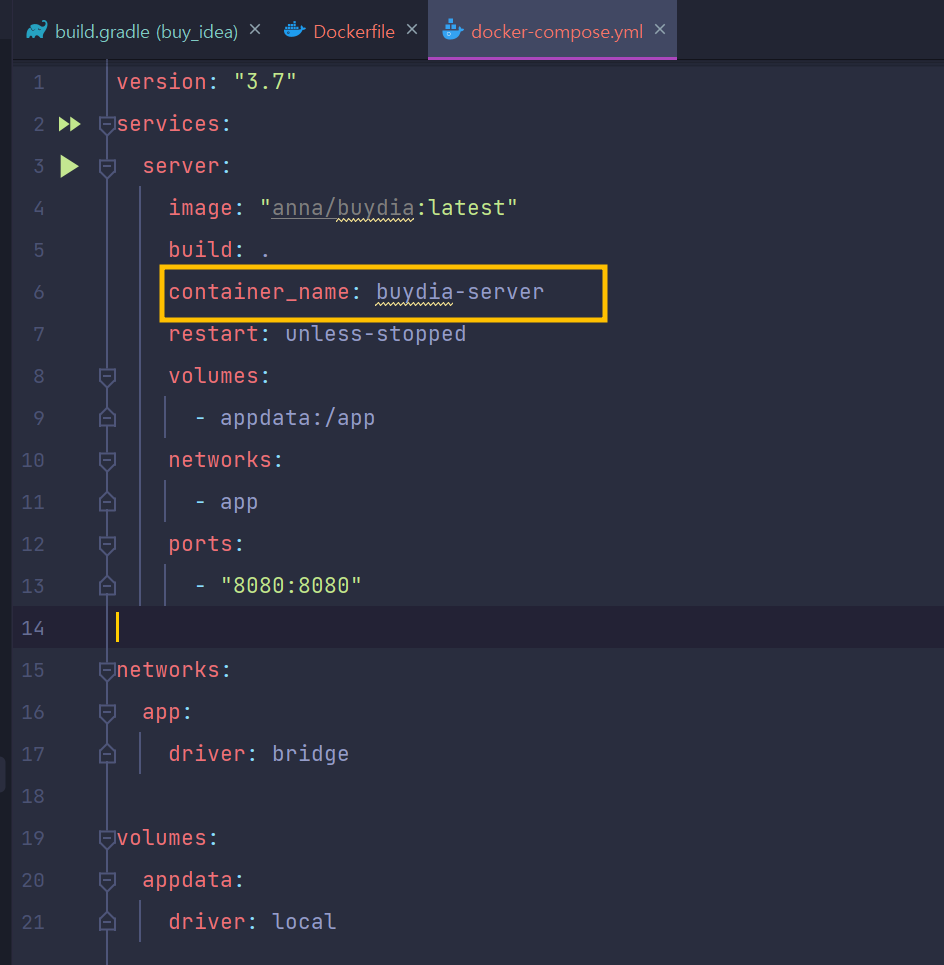The width and height of the screenshot is (944, 965).
Task: Click fold end marker on line 21
Action: tap(107, 922)
